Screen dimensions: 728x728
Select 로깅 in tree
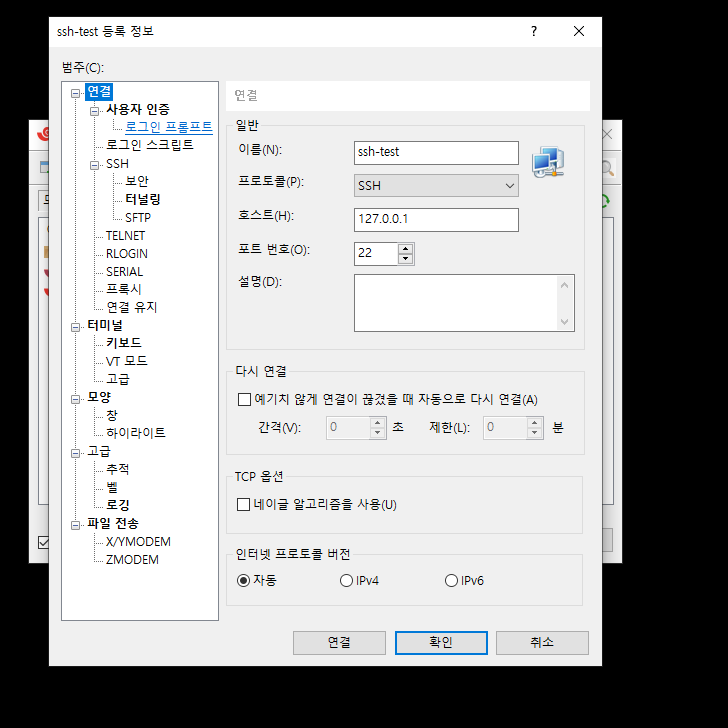point(118,505)
